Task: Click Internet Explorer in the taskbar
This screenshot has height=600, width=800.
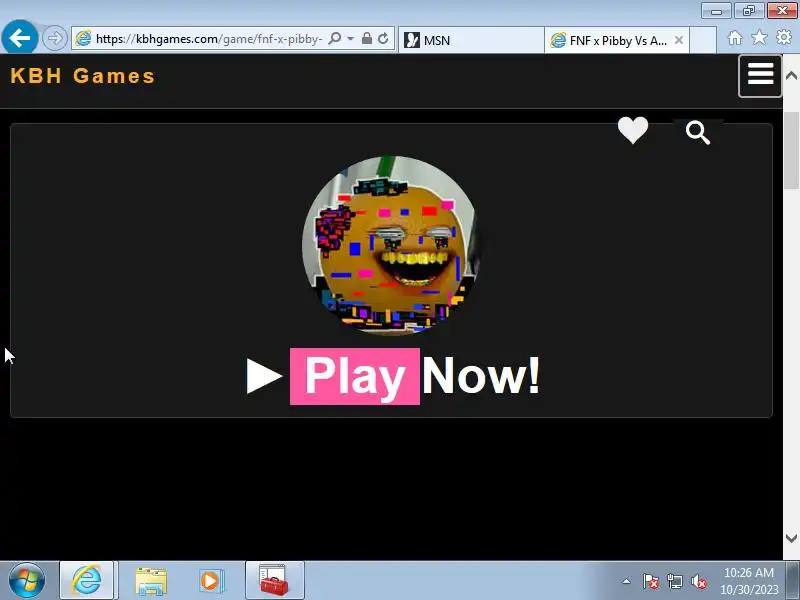Action: pyautogui.click(x=87, y=580)
